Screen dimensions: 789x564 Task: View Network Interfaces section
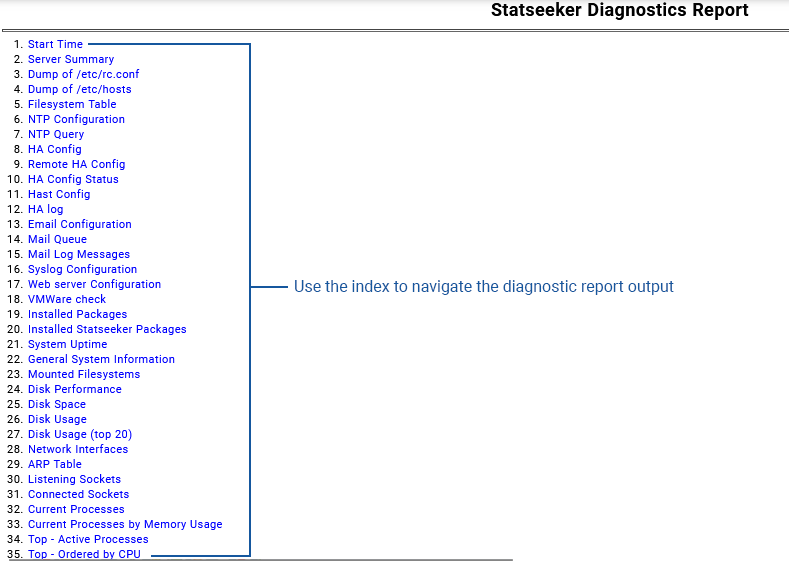pyautogui.click(x=78, y=449)
